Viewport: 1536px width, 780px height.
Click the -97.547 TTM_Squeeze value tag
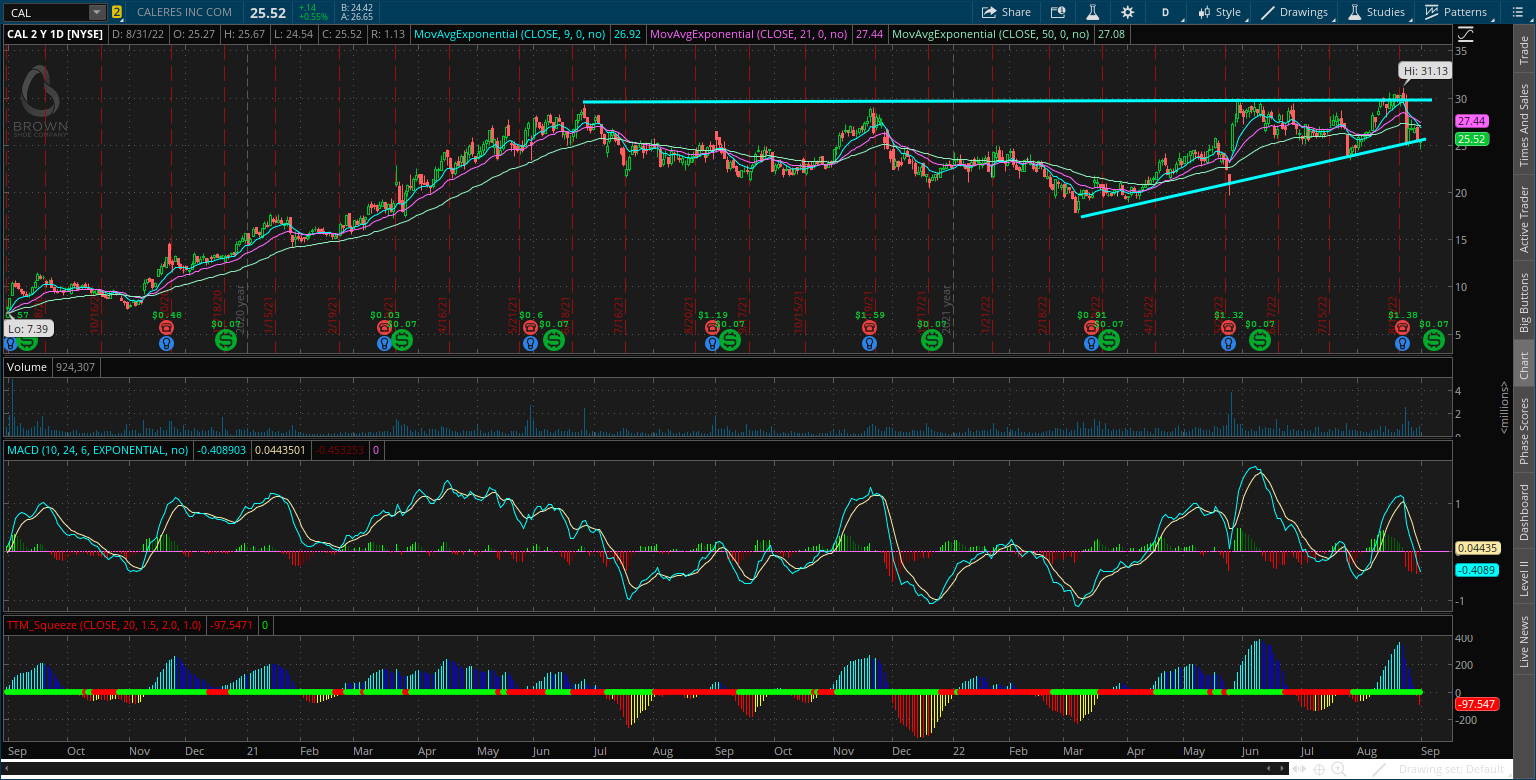point(1476,704)
